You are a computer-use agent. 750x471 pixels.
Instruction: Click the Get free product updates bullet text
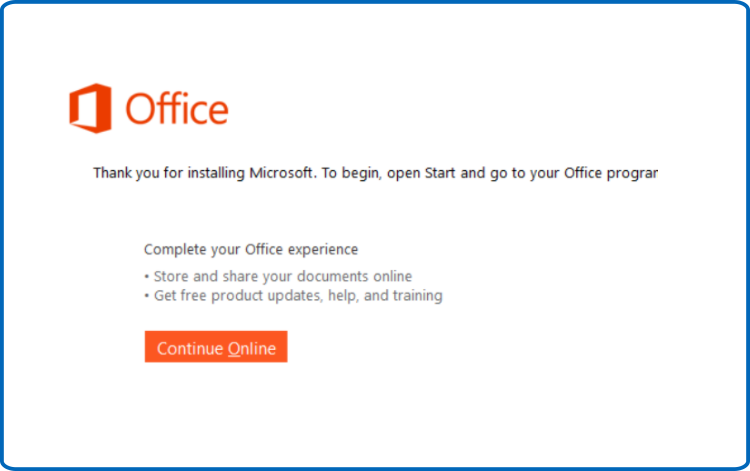(298, 296)
